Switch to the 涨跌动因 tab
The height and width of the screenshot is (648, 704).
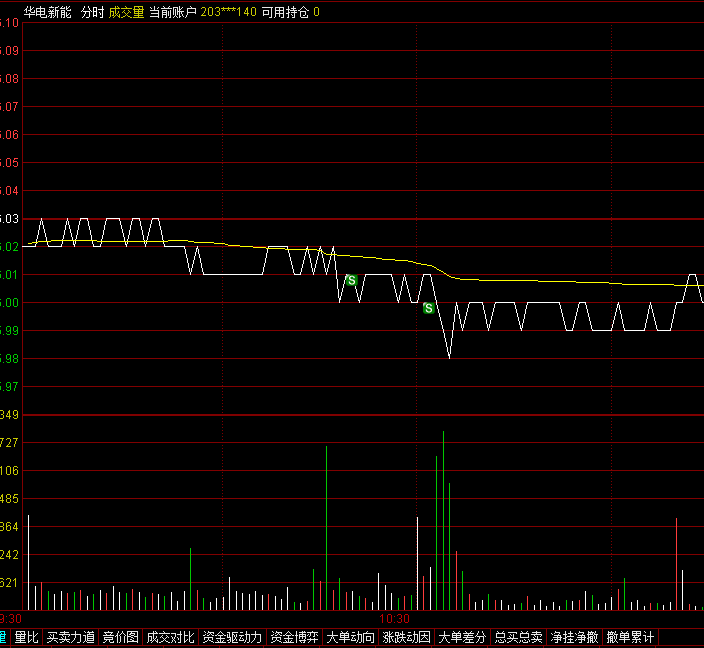click(406, 637)
